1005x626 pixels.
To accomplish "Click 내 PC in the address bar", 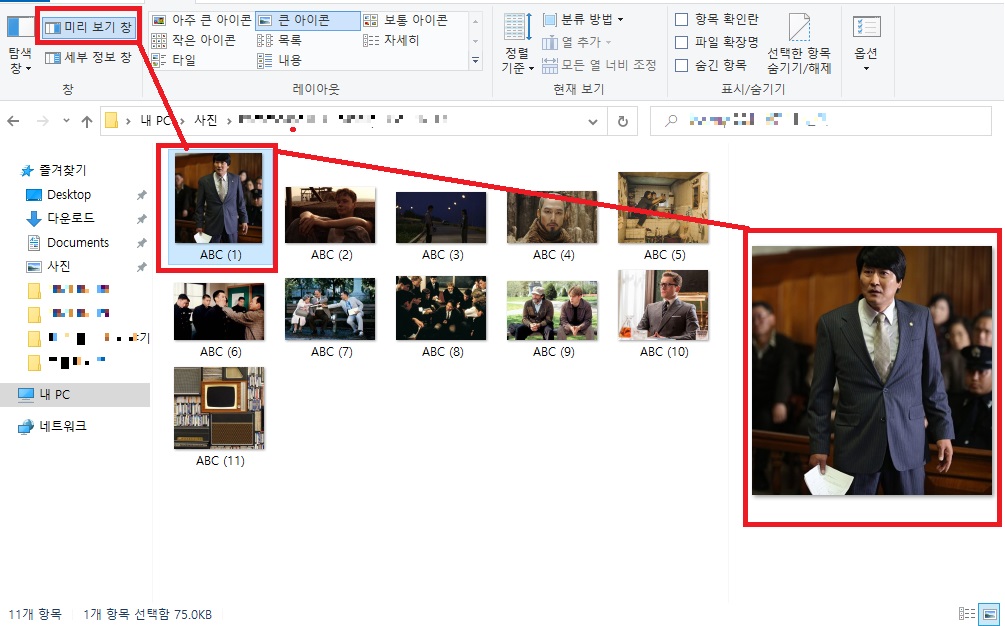I will (156, 120).
